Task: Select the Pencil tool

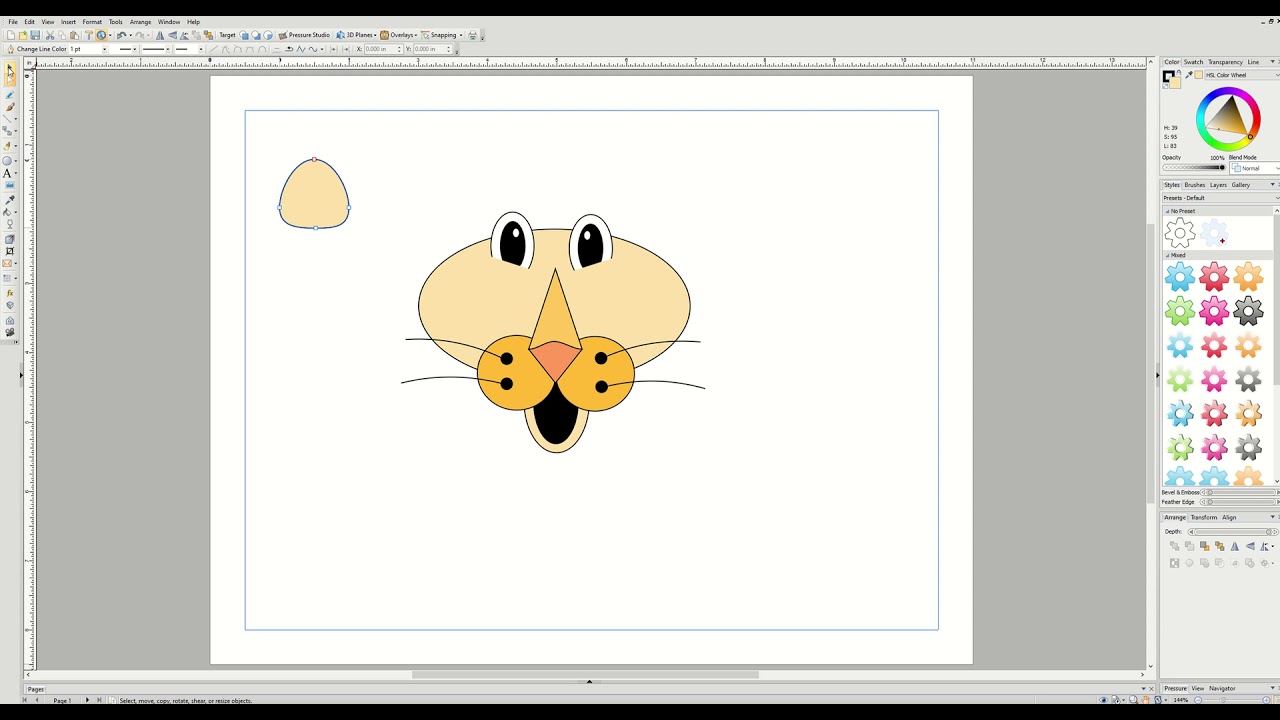Action: point(10,95)
